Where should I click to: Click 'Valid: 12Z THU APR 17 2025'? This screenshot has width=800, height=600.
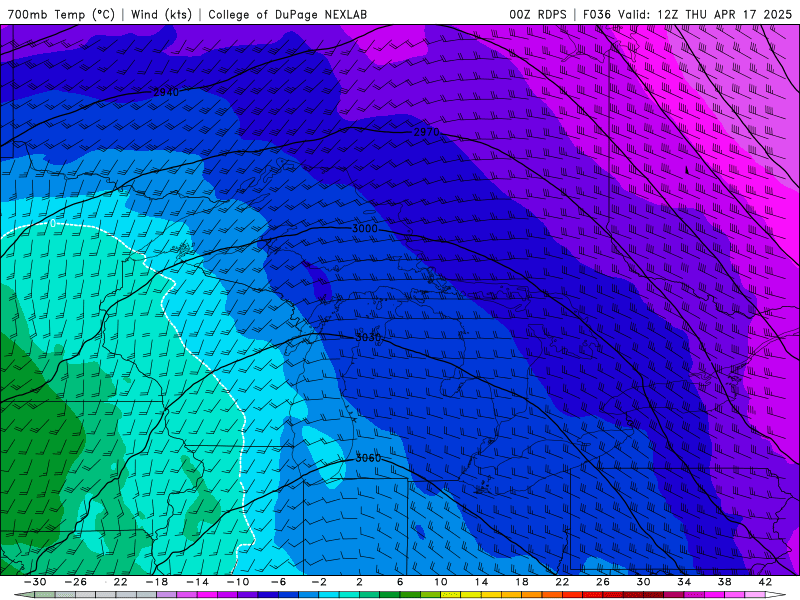pos(705,14)
